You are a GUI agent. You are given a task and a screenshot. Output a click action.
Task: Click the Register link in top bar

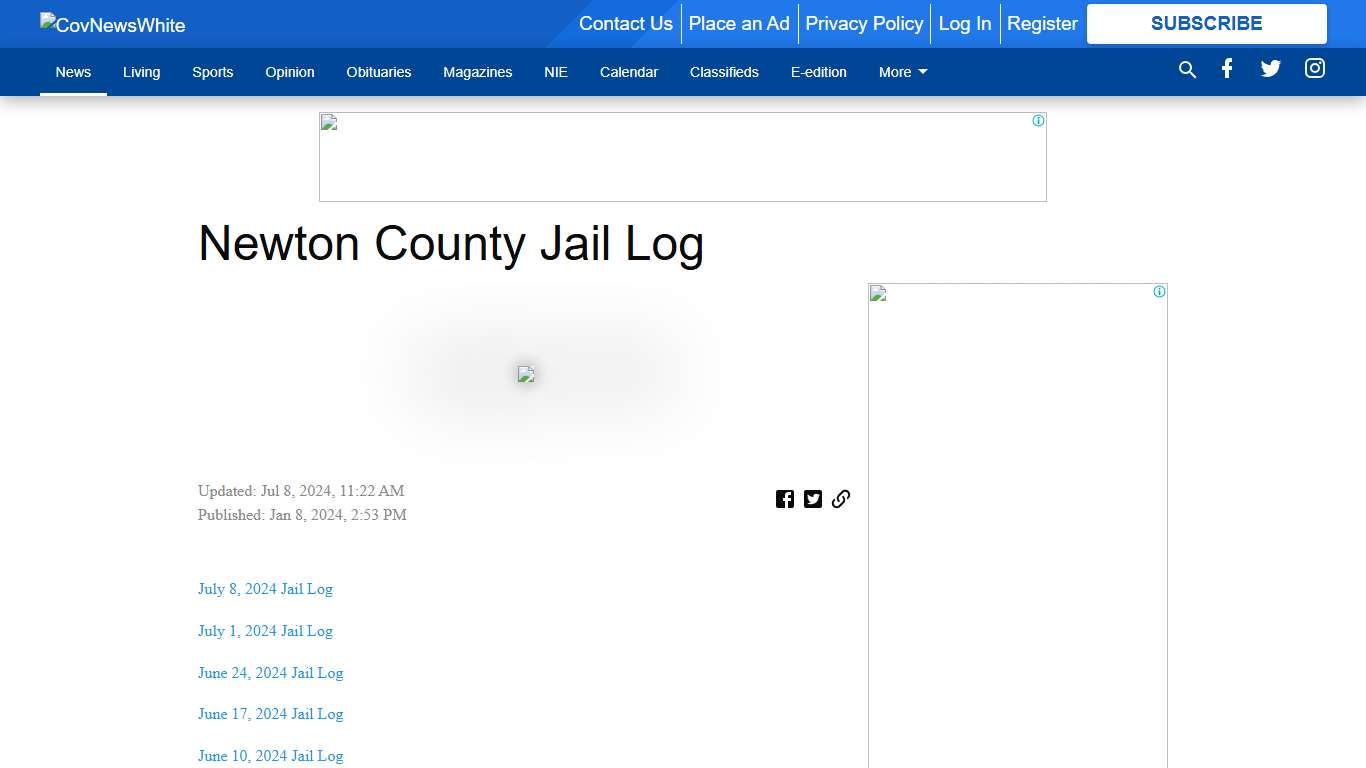coord(1042,23)
